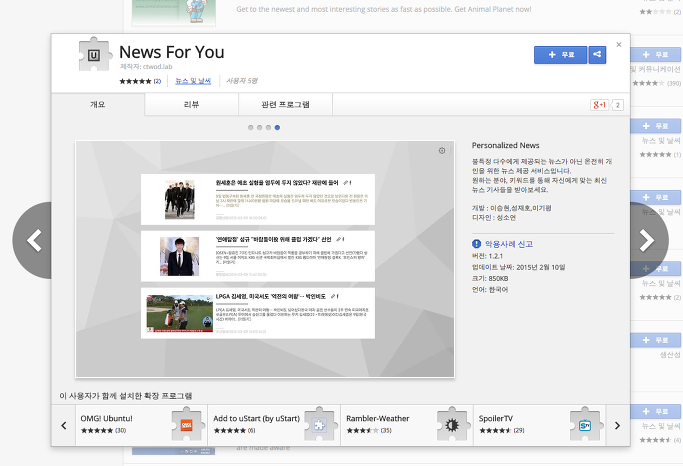Switch to the 리뷰 tab
Image resolution: width=683 pixels, height=466 pixels.
pyautogui.click(x=191, y=105)
